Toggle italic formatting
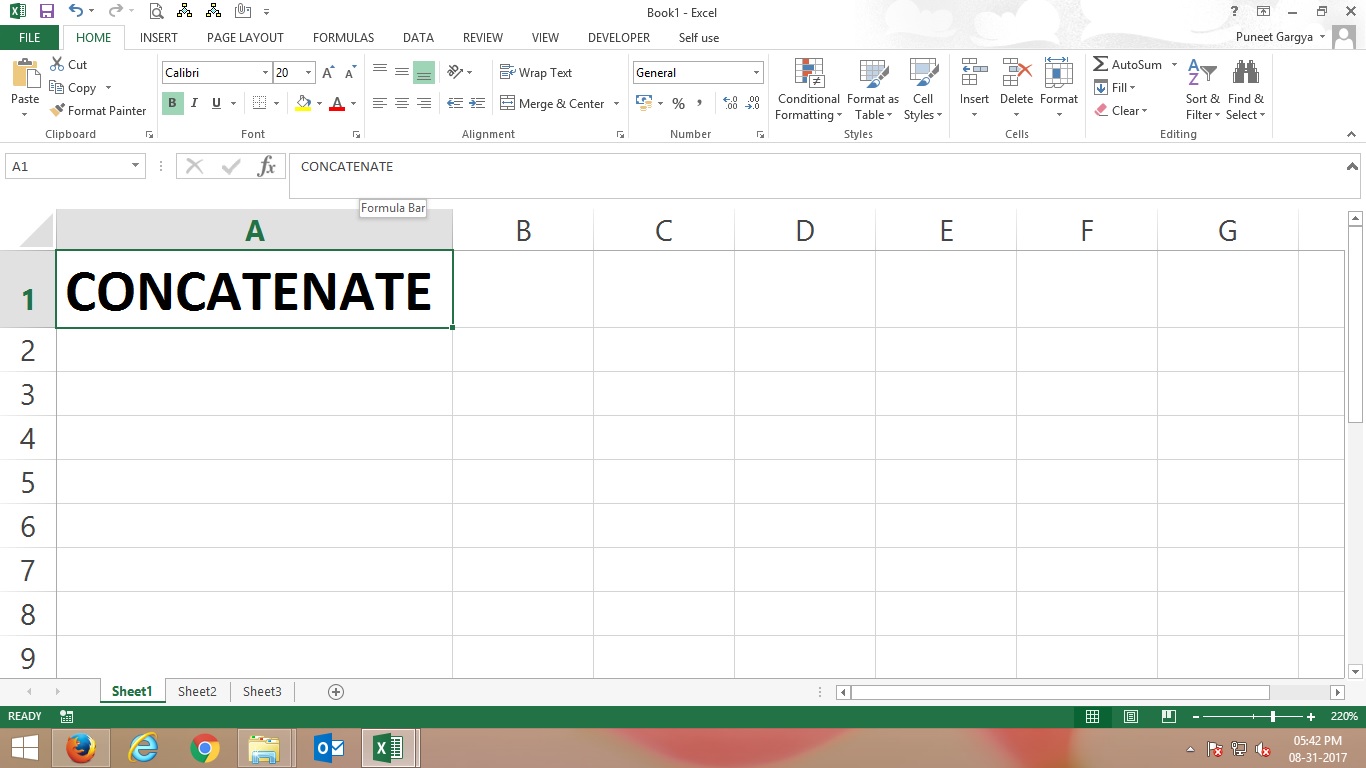Viewport: 1366px width, 768px height. tap(193, 103)
